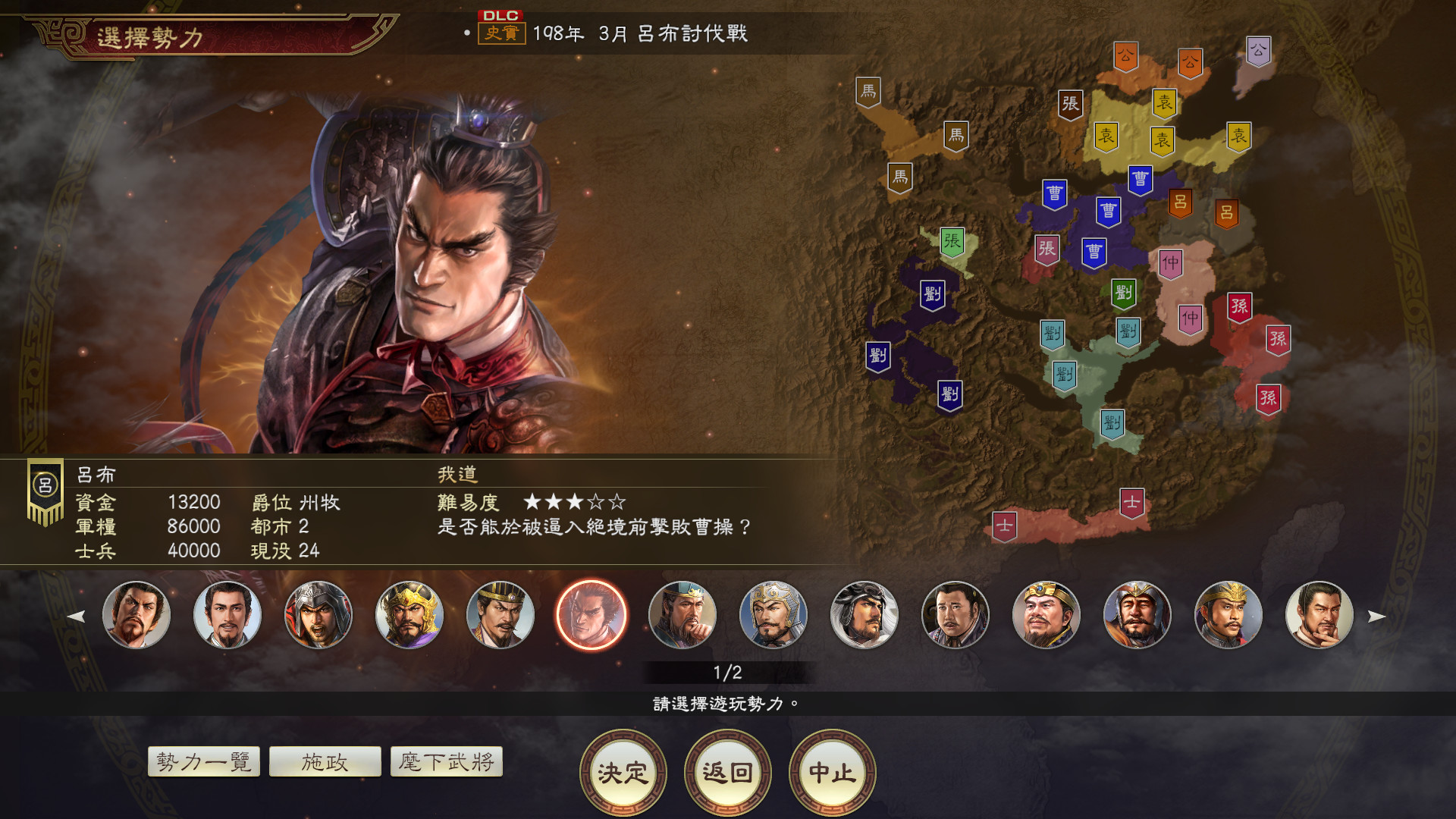Click the leftmost orange 呂 flag on the map

coord(1180,202)
